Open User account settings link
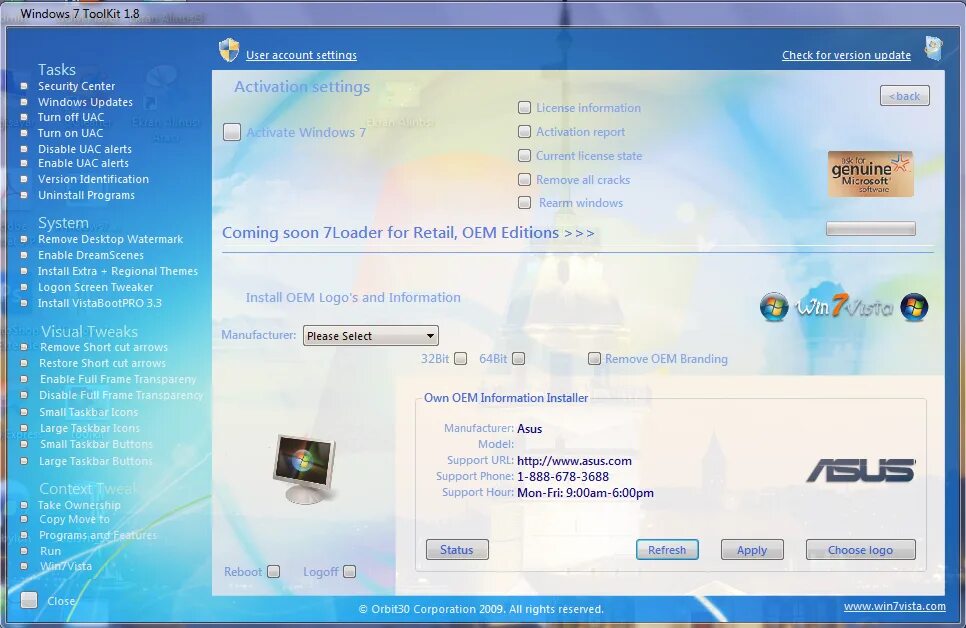 [301, 55]
